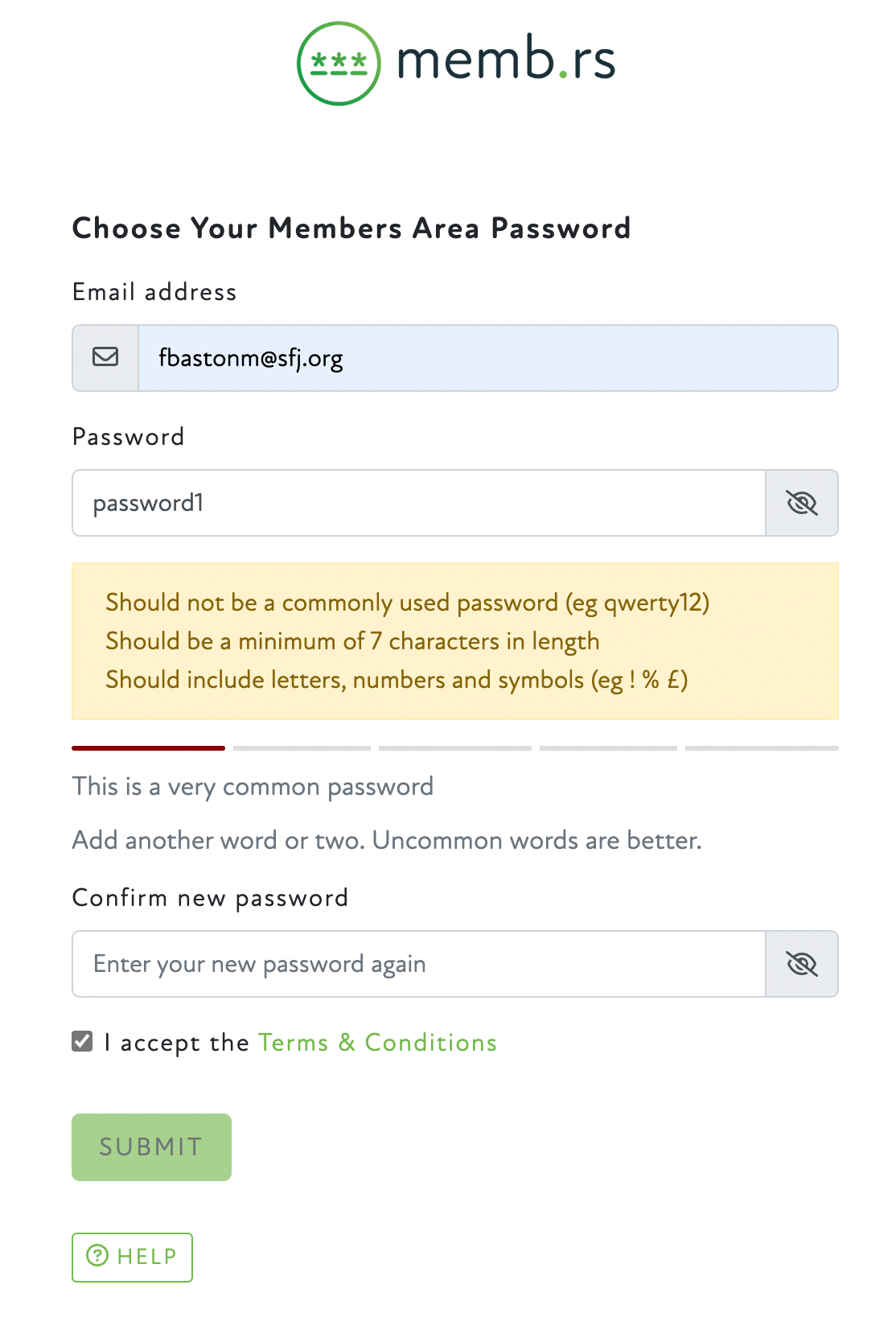Click the circular asterisk memb.rs logo icon
896x1334 pixels.
(x=339, y=63)
